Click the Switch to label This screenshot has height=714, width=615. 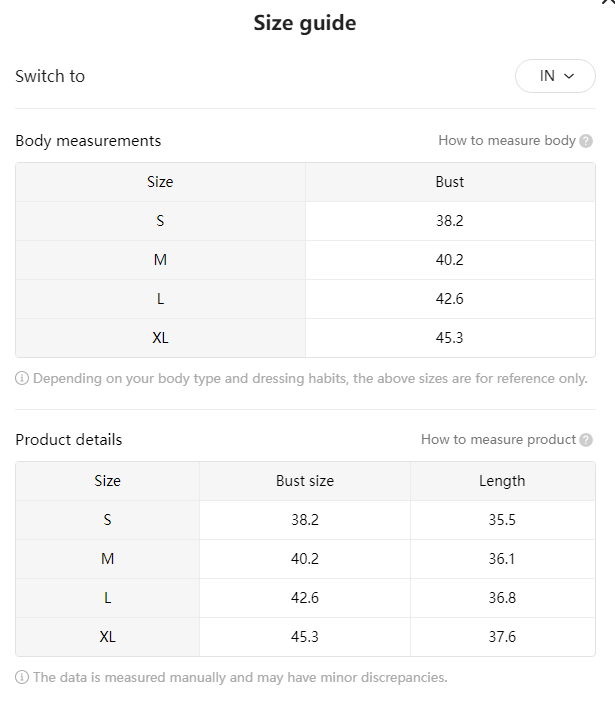click(x=50, y=76)
